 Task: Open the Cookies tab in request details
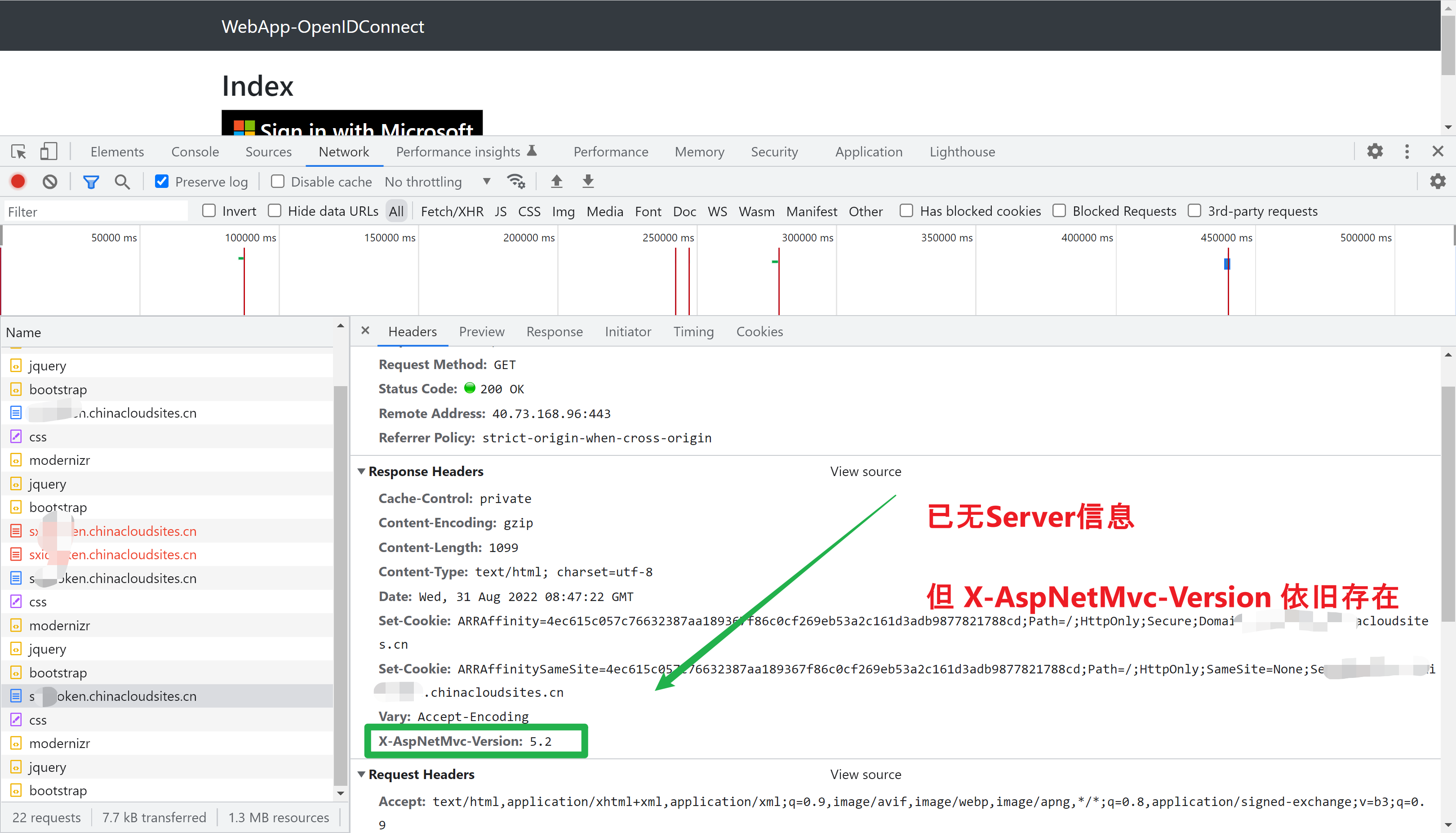[x=759, y=332]
